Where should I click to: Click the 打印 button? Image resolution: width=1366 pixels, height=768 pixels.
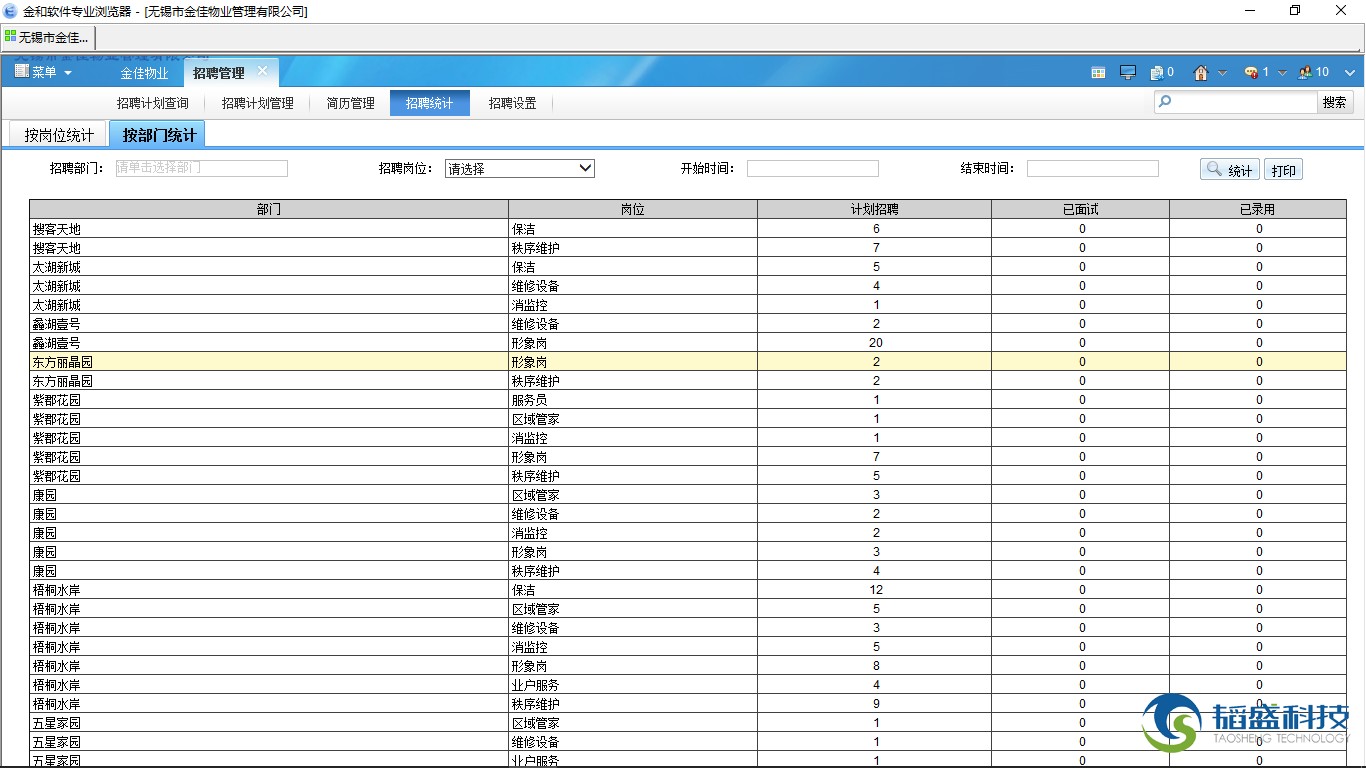click(x=1283, y=170)
